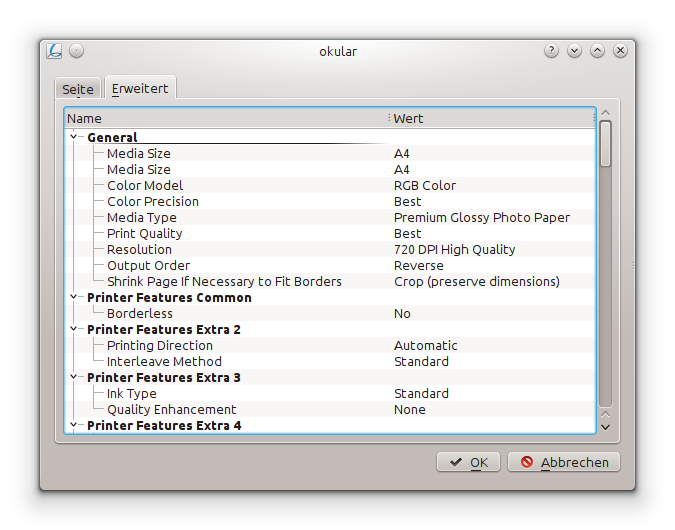This screenshot has height=530, width=675.
Task: Switch to the Seite tab
Action: coord(78,89)
